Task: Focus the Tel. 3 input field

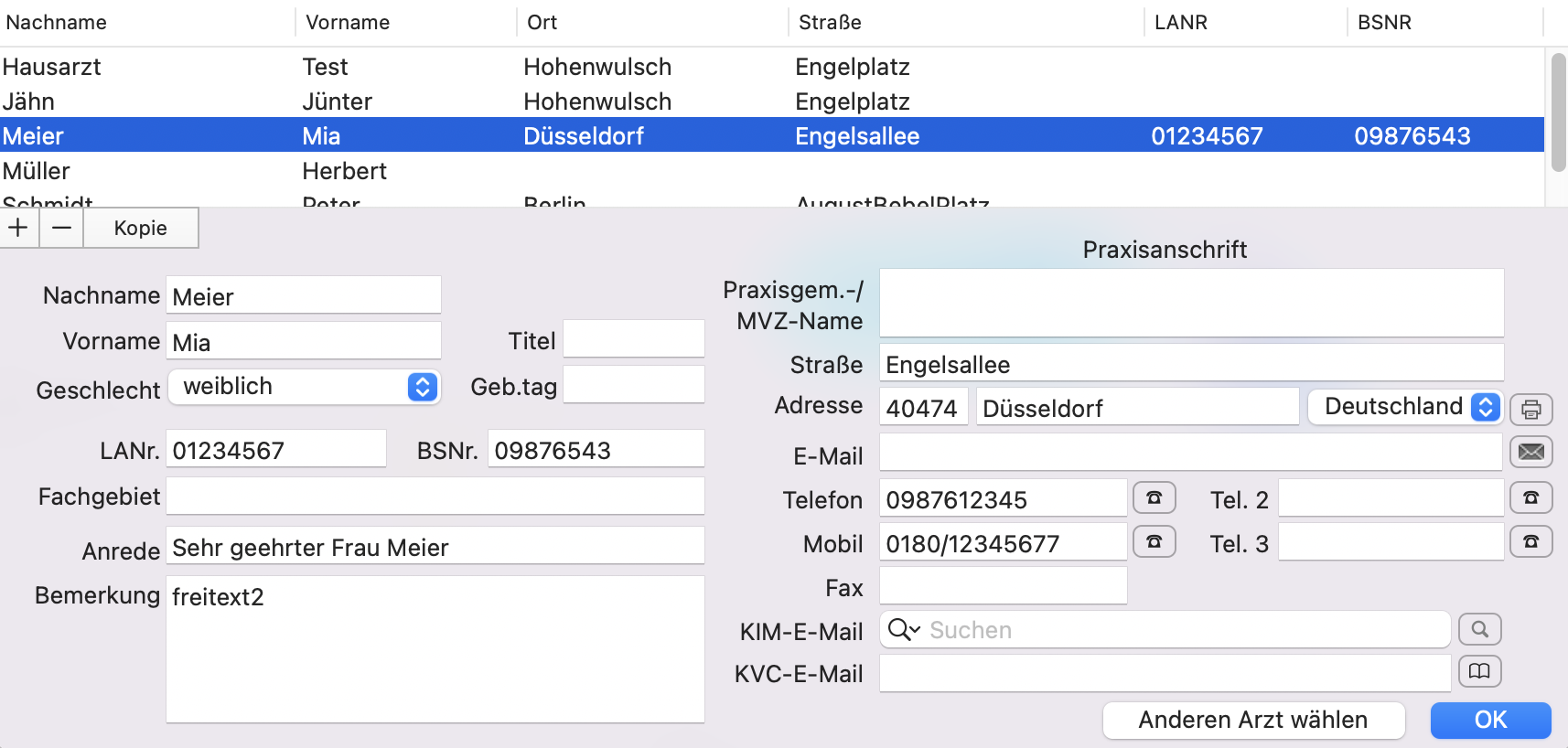Action: pos(1391,542)
